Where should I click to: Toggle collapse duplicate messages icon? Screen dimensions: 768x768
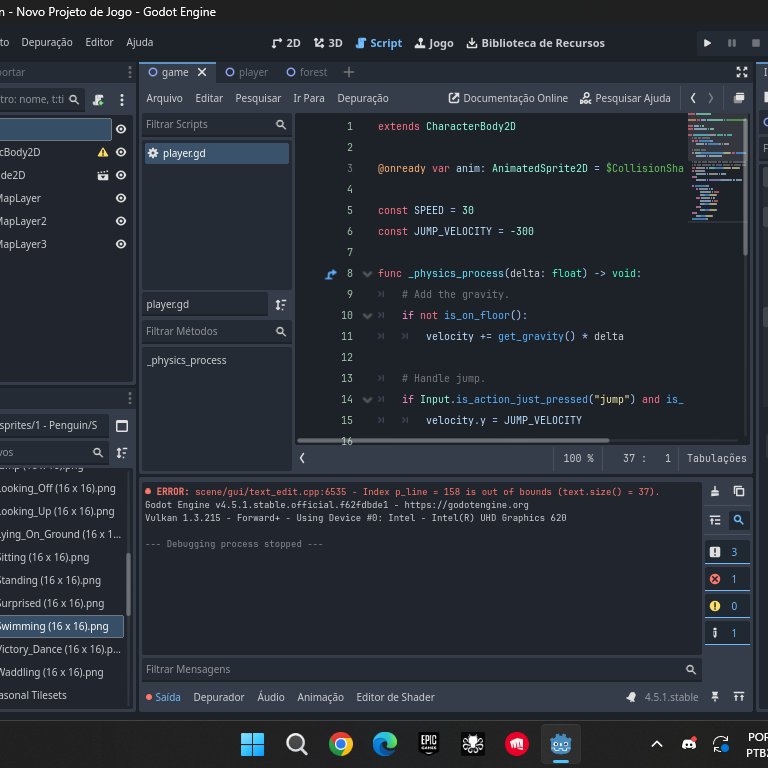[x=715, y=520]
